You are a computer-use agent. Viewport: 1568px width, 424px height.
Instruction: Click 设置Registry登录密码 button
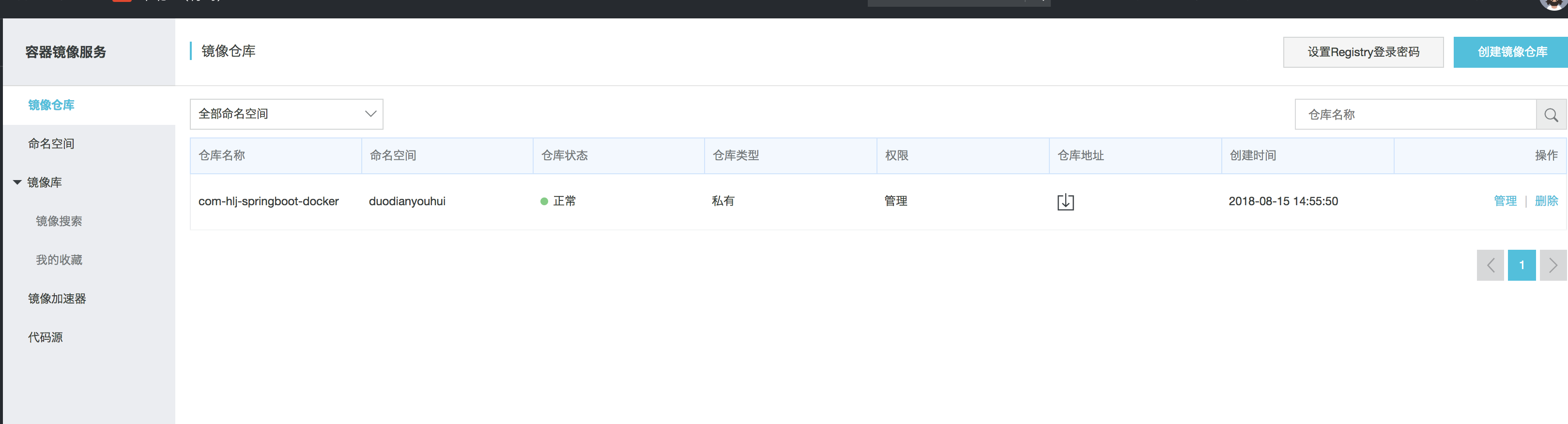click(x=1363, y=52)
